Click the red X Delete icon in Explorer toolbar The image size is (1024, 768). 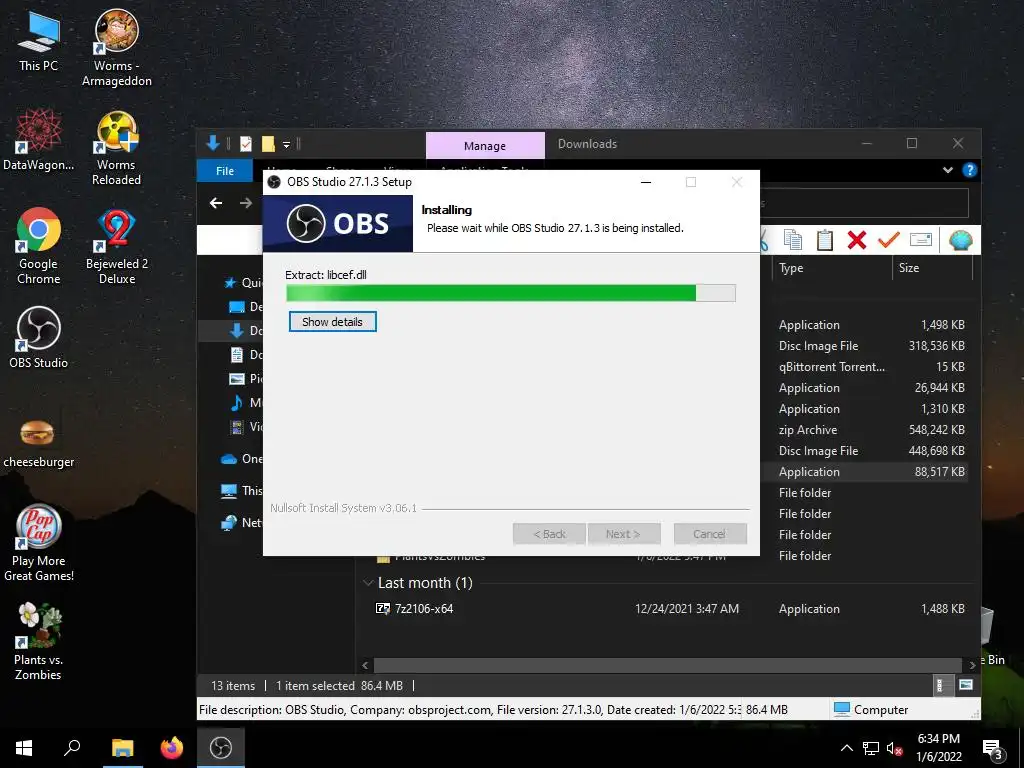(857, 240)
